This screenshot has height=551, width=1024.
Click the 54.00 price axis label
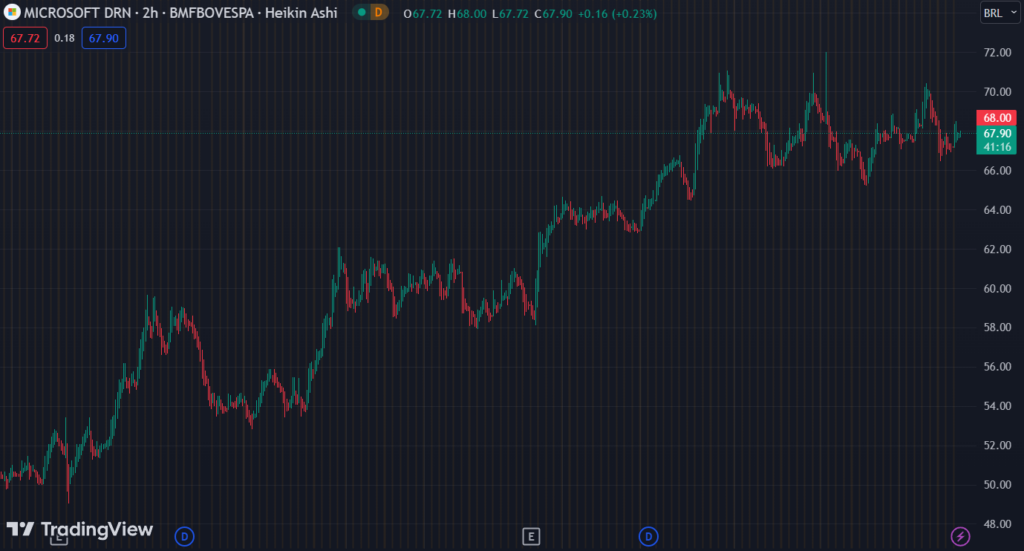(997, 406)
